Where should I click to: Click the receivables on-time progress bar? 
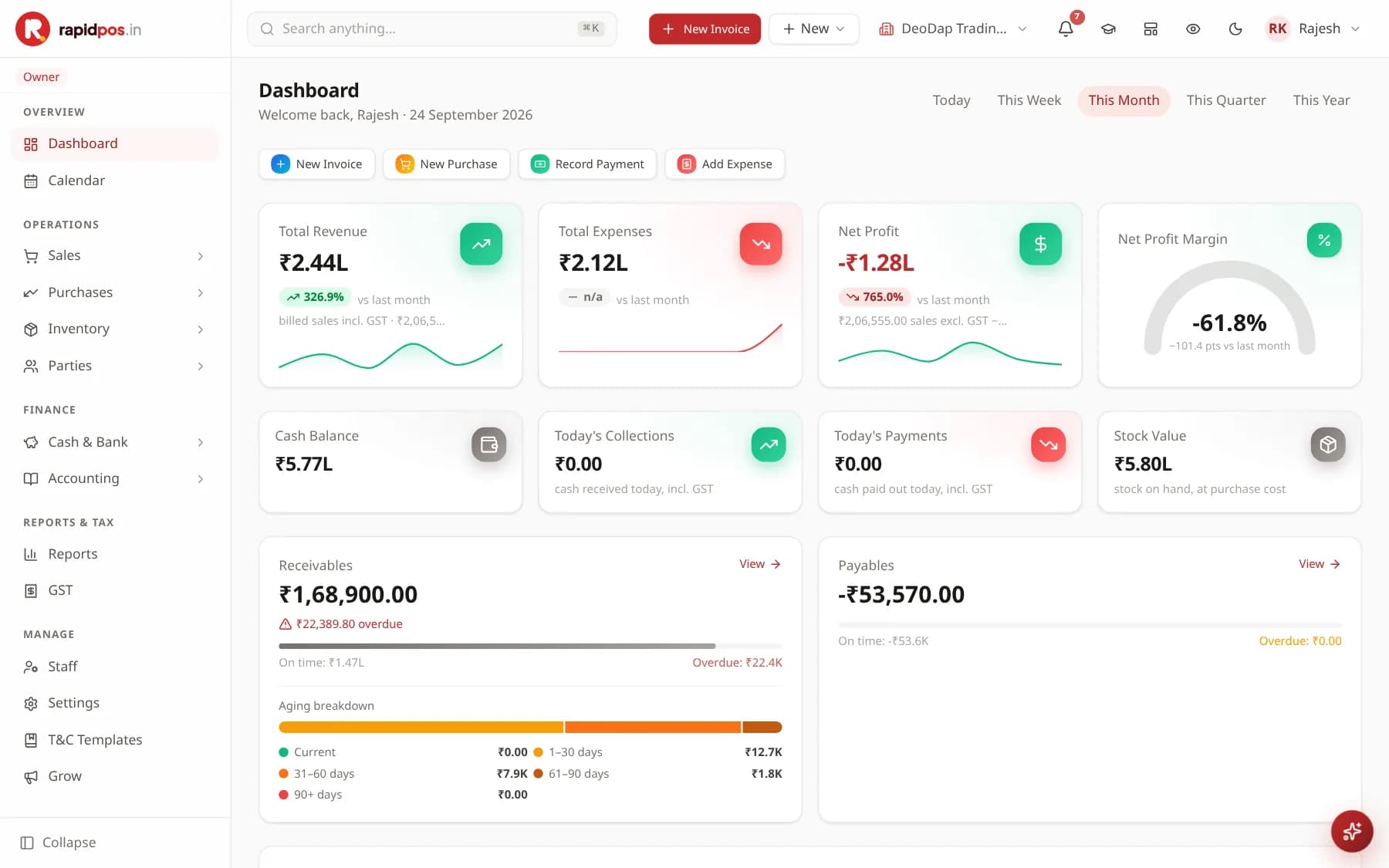497,646
